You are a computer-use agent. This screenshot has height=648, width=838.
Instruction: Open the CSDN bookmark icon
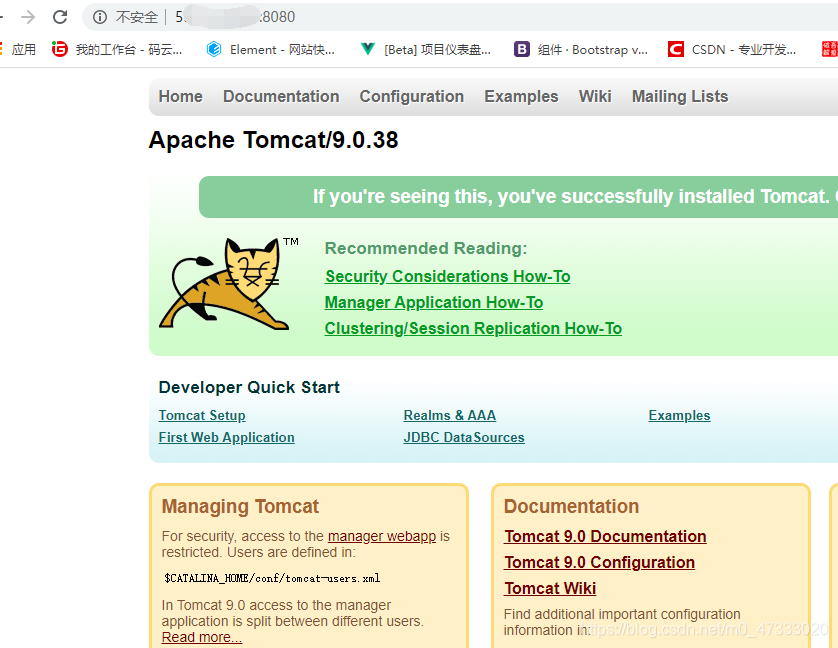(x=676, y=49)
